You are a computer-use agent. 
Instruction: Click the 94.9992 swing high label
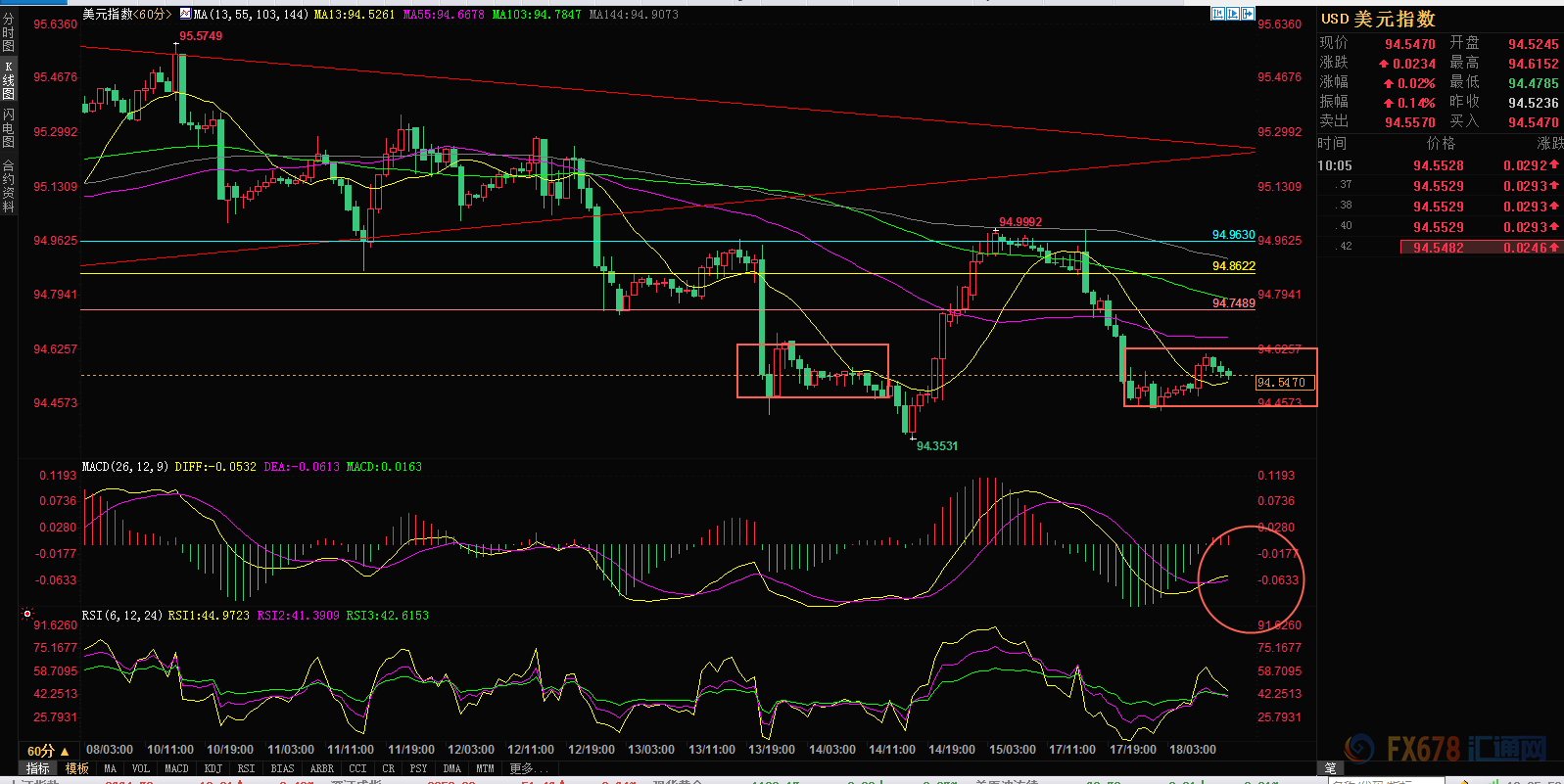click(x=1020, y=222)
